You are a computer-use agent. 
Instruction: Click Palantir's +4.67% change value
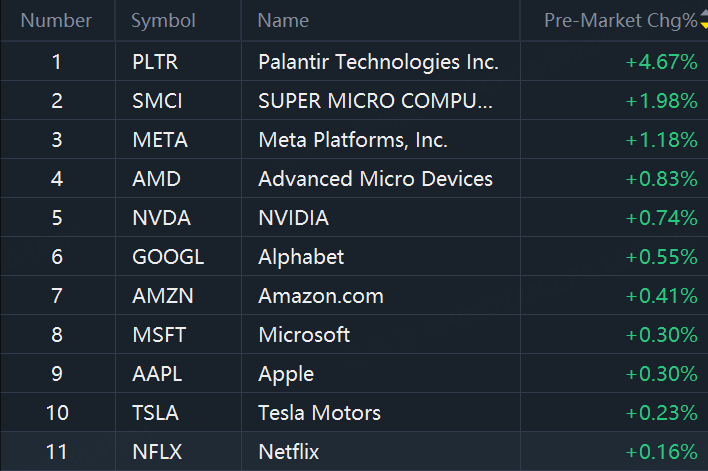click(661, 62)
